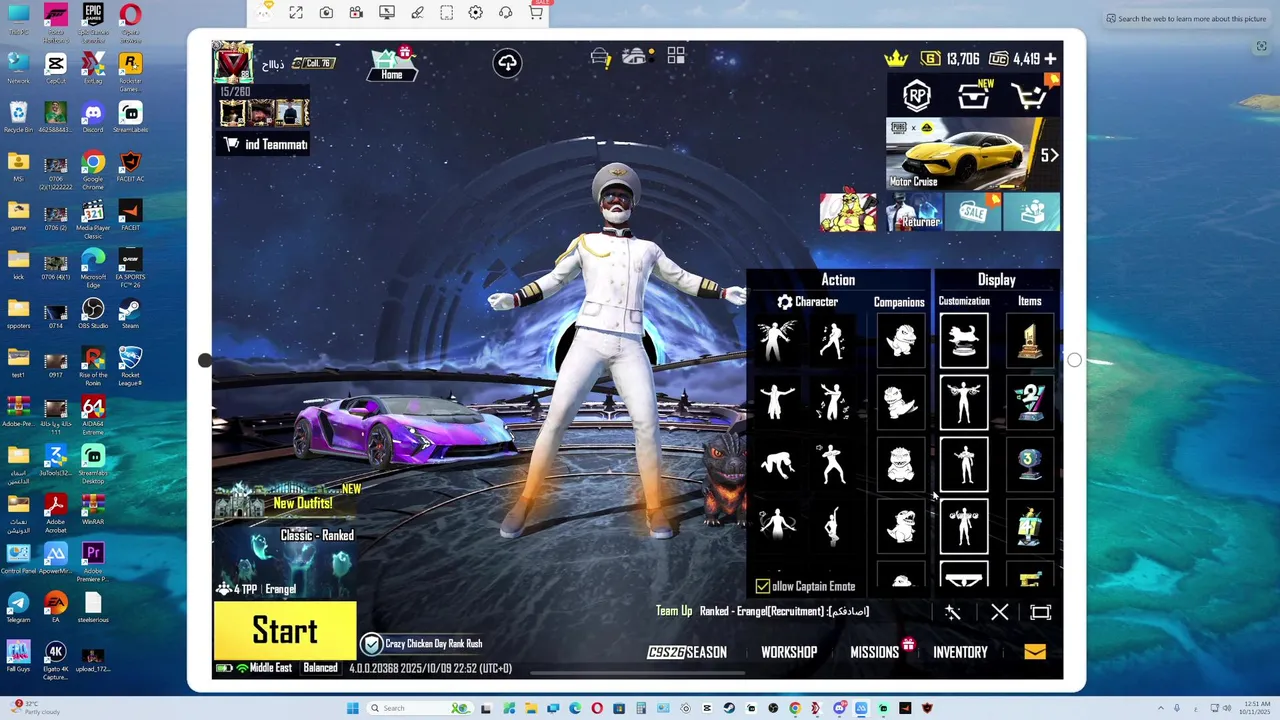Open the crate icon marked NEW
1280x720 pixels.
click(x=974, y=96)
